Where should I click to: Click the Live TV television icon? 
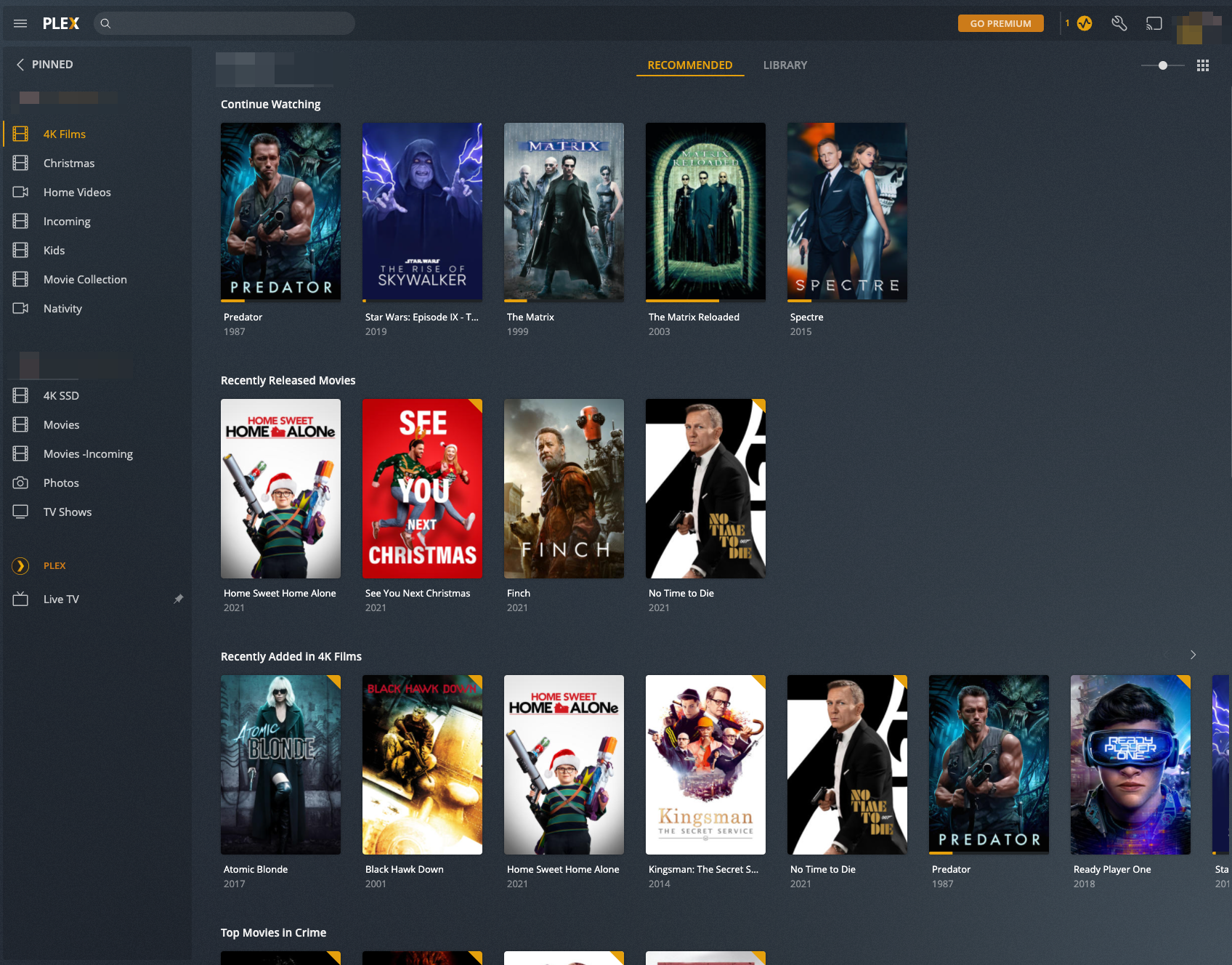pyautogui.click(x=20, y=599)
